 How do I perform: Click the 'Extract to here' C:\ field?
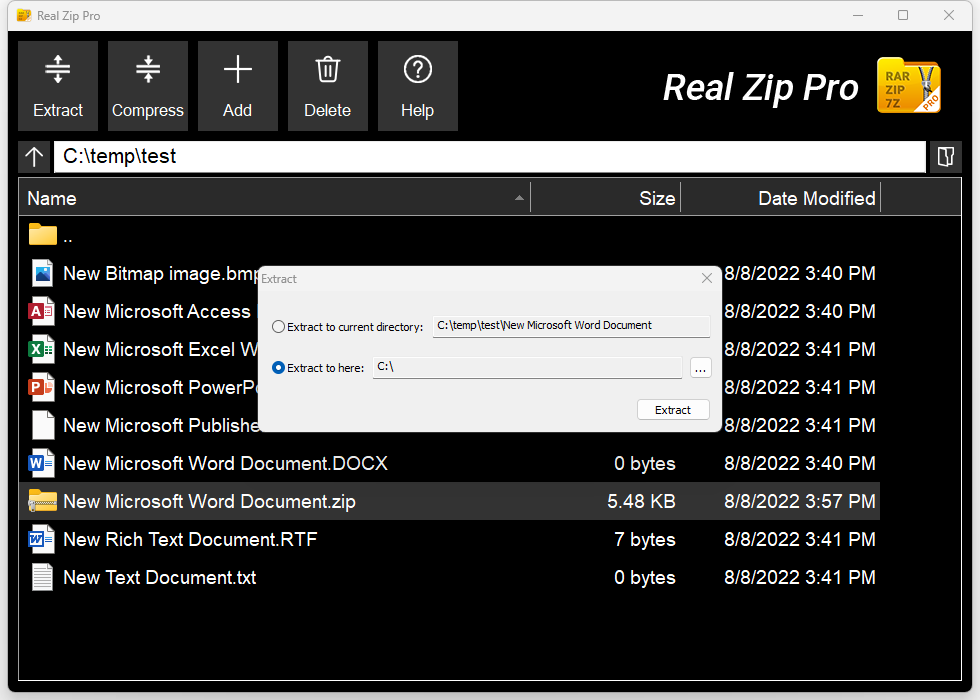click(x=528, y=367)
